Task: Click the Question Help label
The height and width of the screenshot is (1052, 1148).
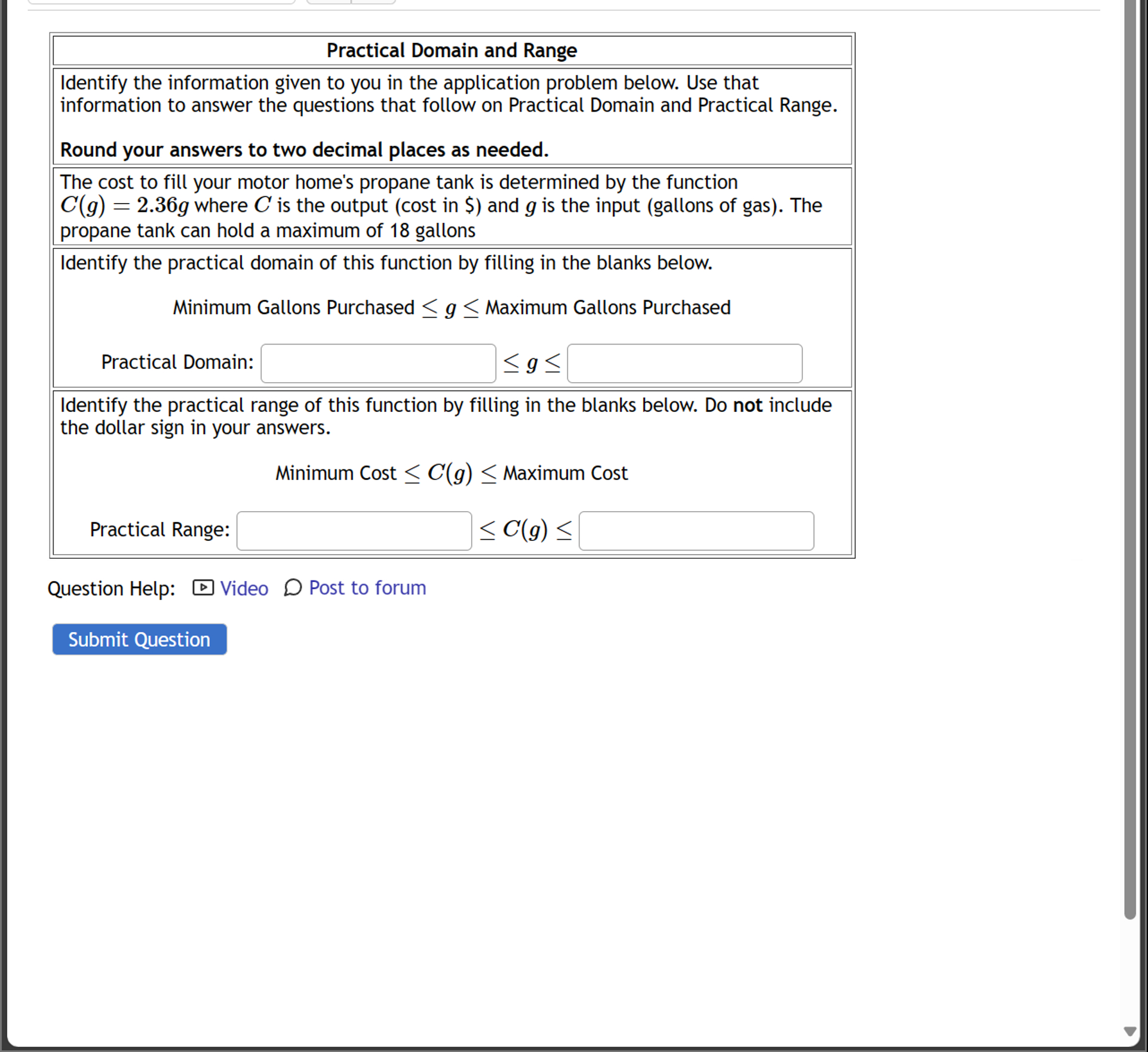Action: (111, 589)
